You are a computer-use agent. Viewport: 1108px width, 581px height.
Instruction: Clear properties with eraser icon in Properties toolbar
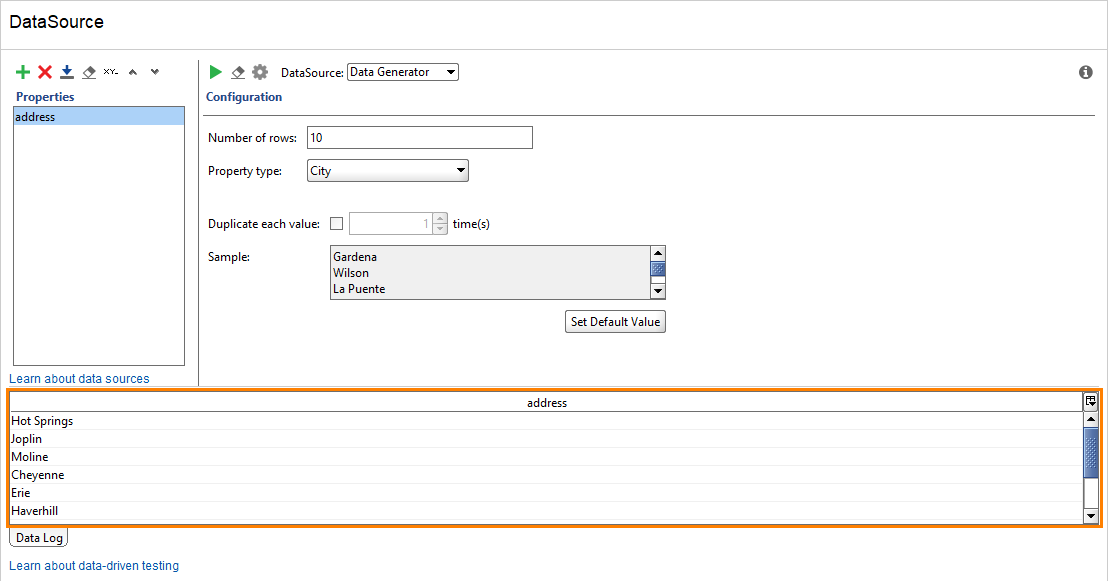coord(89,72)
